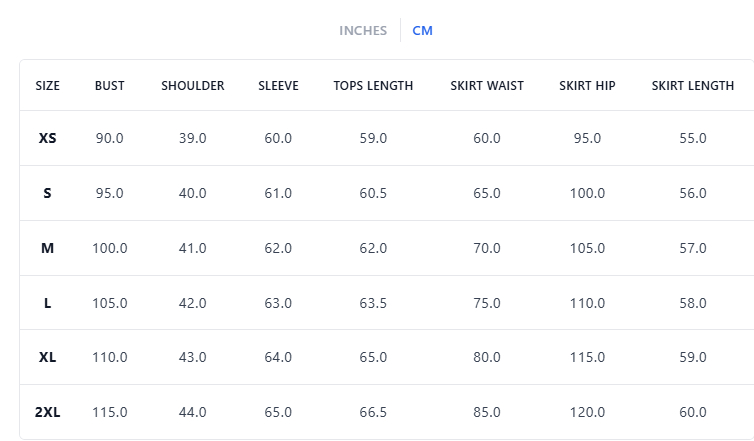Select the S size row label
The width and height of the screenshot is (754, 441).
tap(48, 193)
